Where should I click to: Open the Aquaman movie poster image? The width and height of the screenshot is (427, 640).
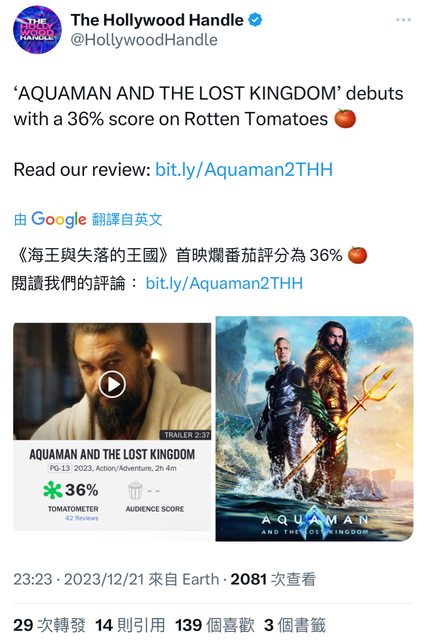(314, 429)
